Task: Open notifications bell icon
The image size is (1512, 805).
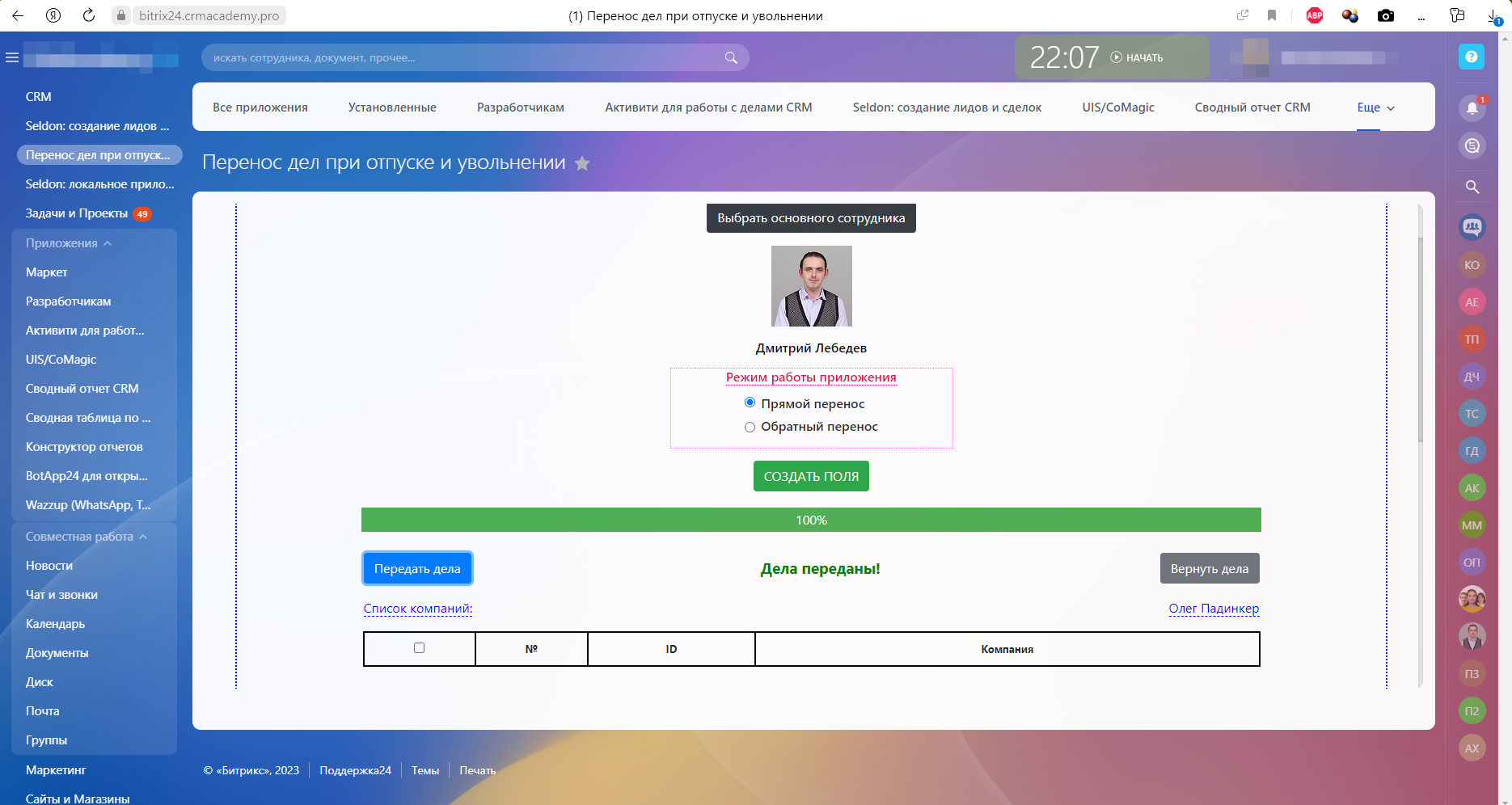Action: point(1472,108)
